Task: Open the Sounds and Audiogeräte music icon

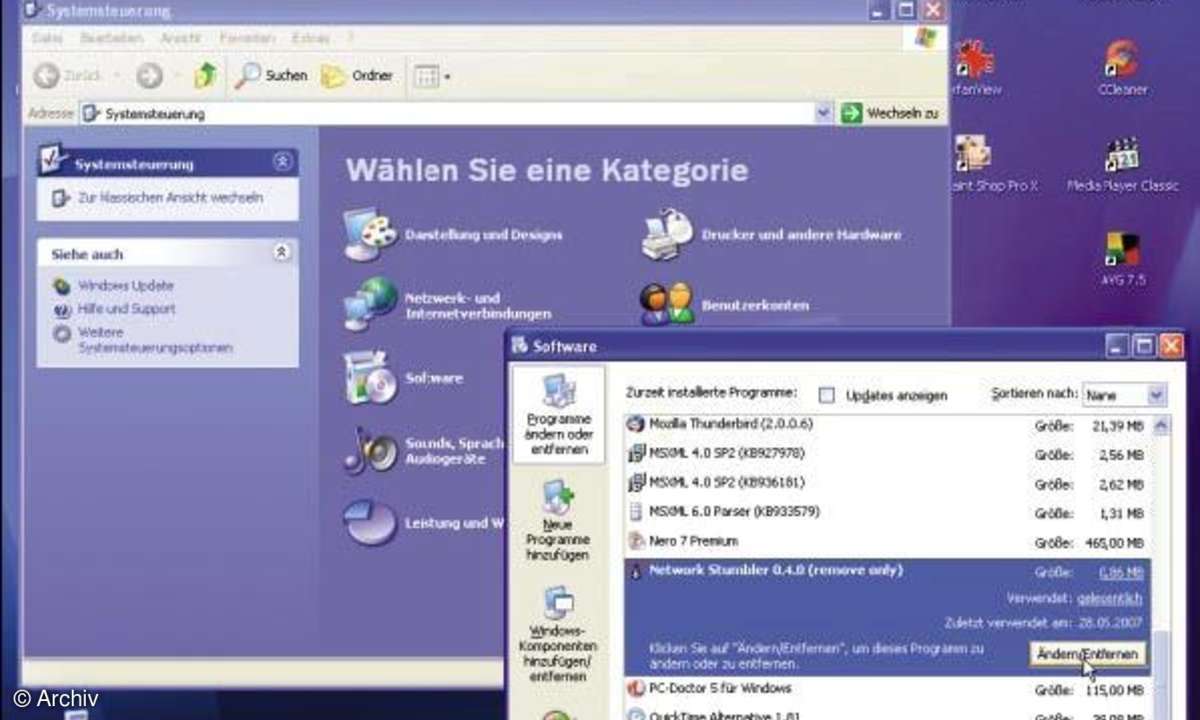Action: [x=368, y=450]
